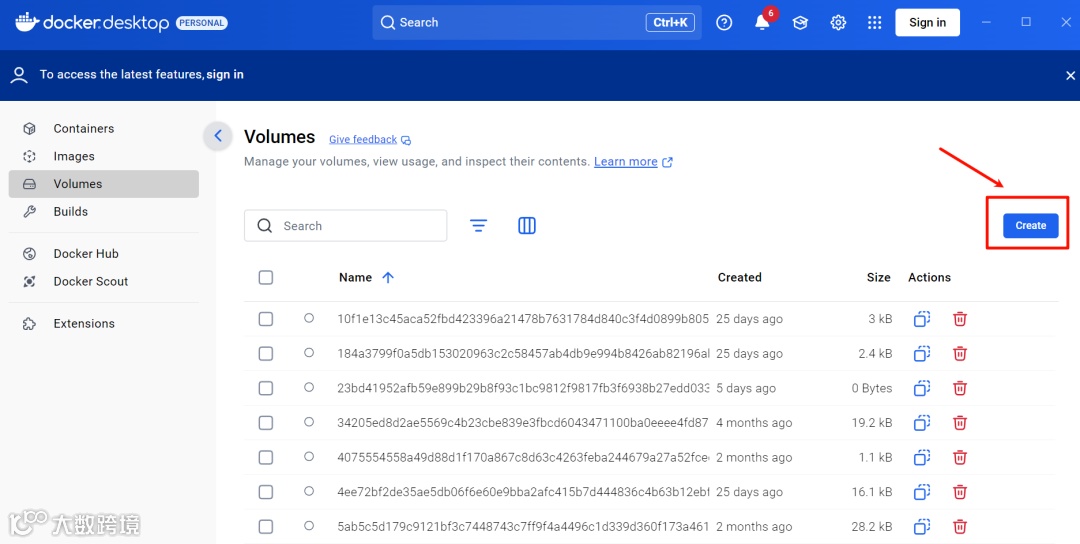Delete volume 10f1e13c45aca trash icon
The image size is (1080, 544).
pos(959,319)
